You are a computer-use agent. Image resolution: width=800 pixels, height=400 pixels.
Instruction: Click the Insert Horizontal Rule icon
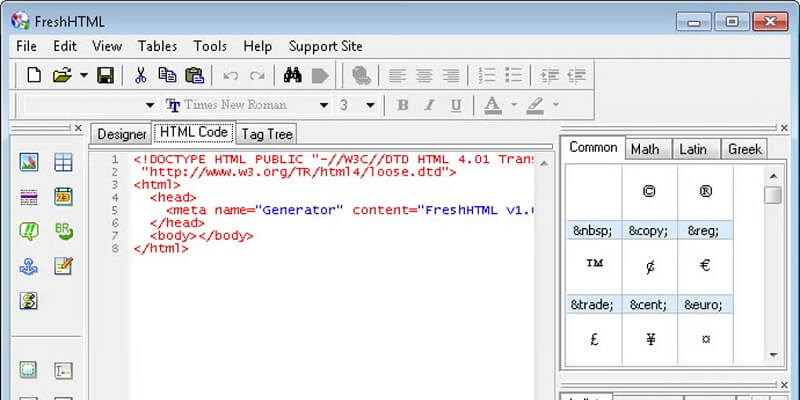point(29,197)
